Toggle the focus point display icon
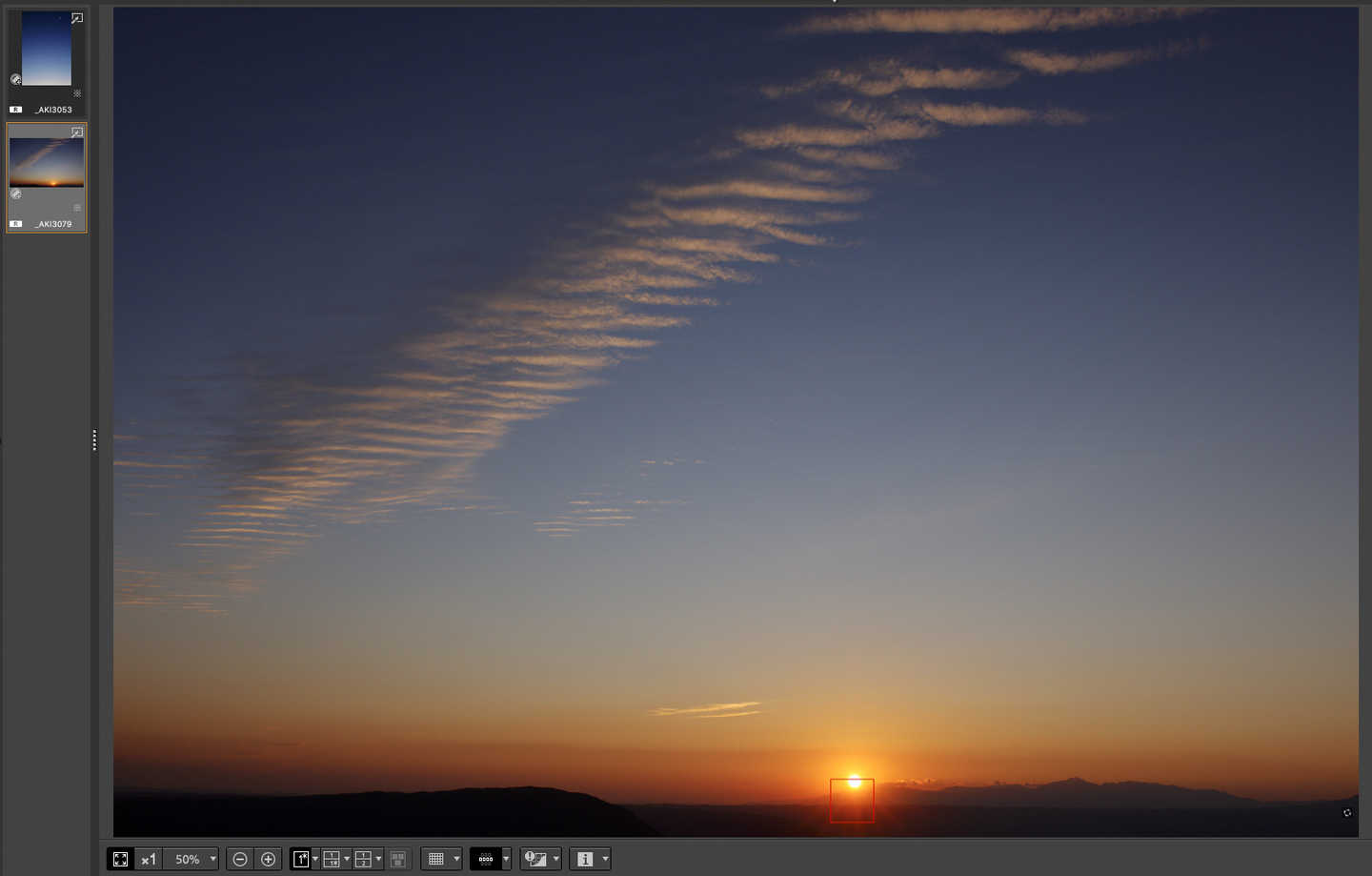The width and height of the screenshot is (1372, 876). 486,859
